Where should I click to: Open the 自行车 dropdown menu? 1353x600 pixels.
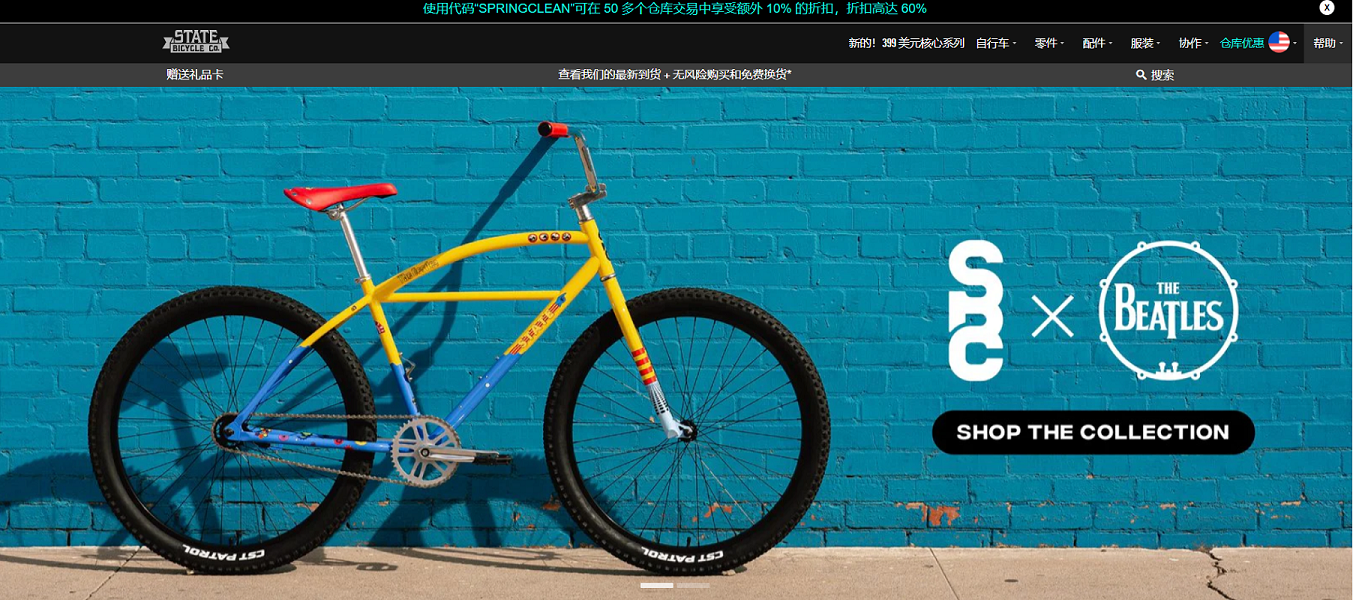(x=996, y=43)
